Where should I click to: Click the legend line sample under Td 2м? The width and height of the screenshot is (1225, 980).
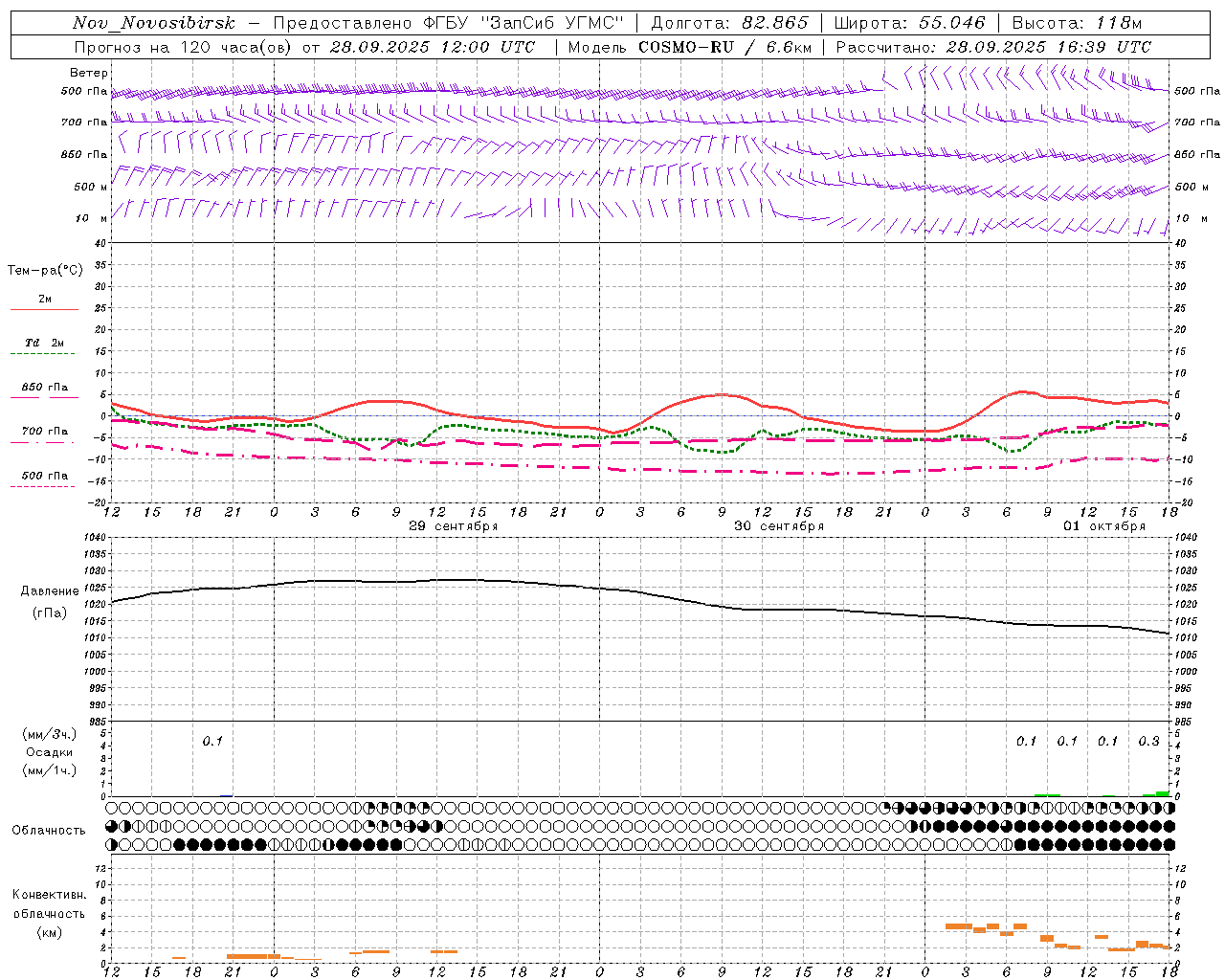[42, 354]
